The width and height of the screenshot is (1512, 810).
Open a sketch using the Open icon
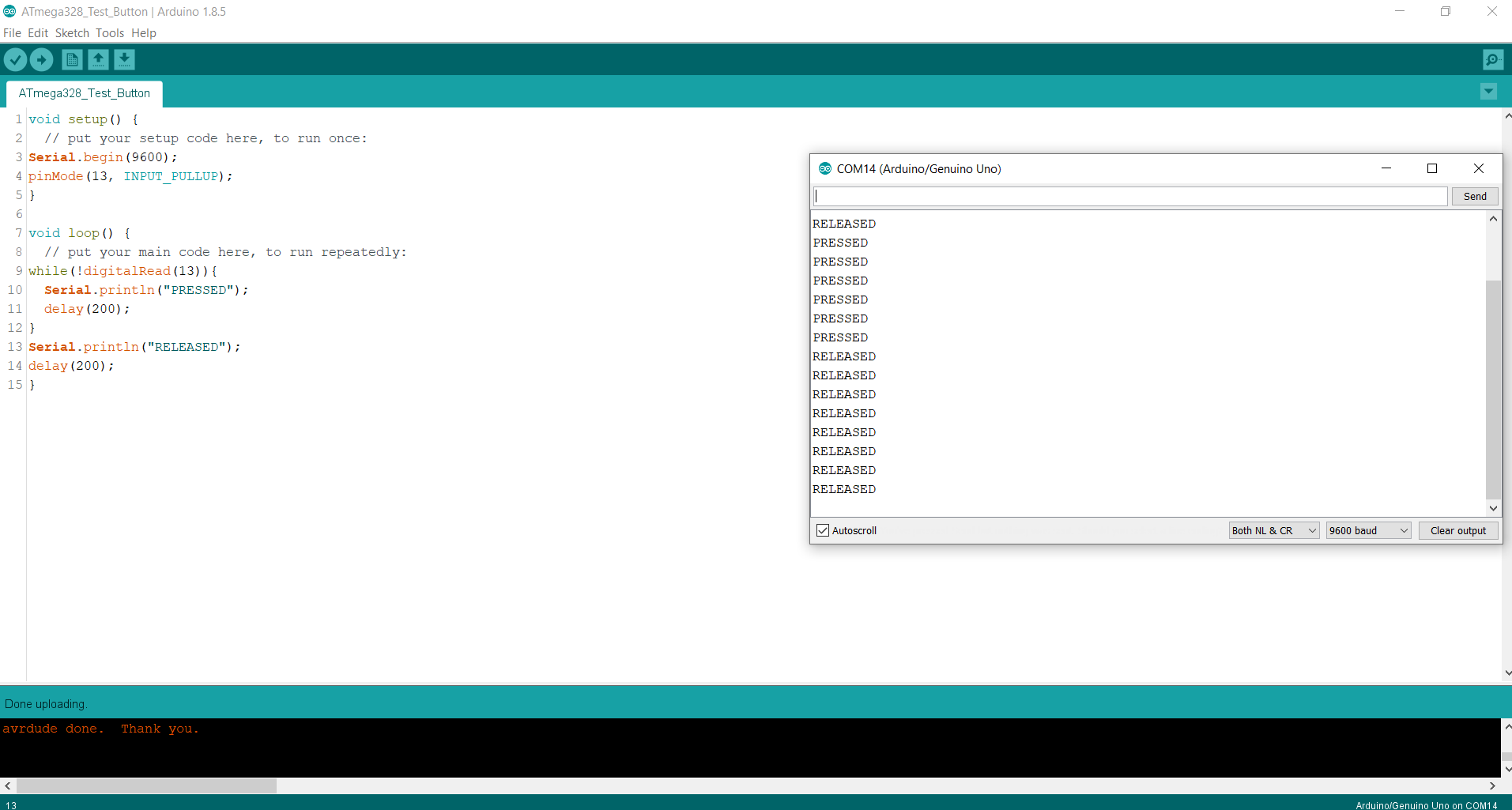[x=98, y=59]
